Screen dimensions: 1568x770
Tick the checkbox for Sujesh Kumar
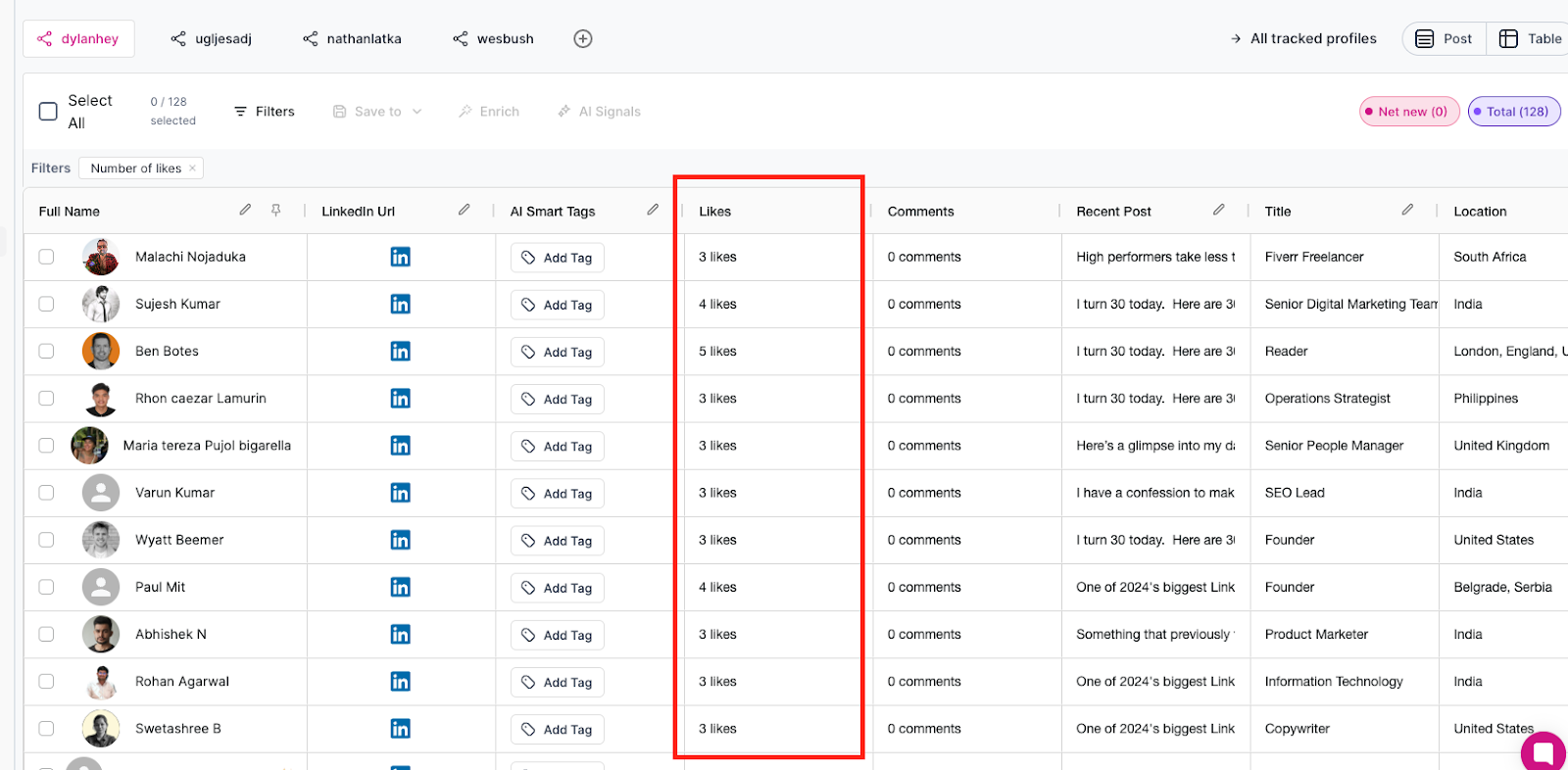click(x=46, y=304)
